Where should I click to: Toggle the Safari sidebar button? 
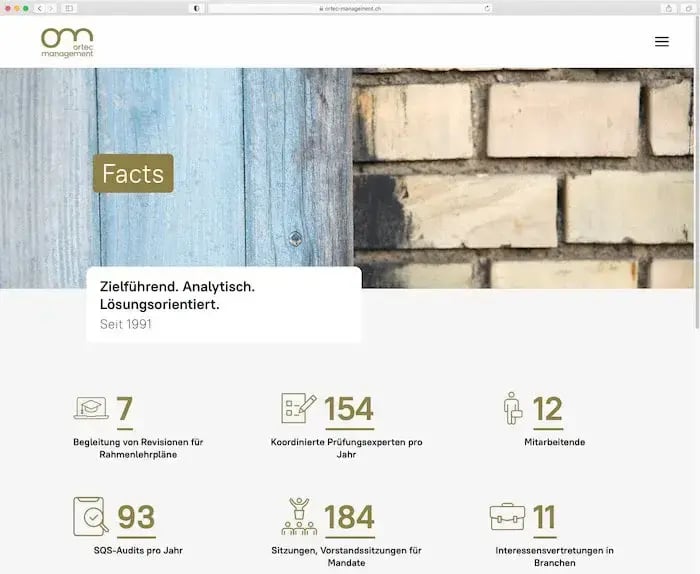point(70,8)
